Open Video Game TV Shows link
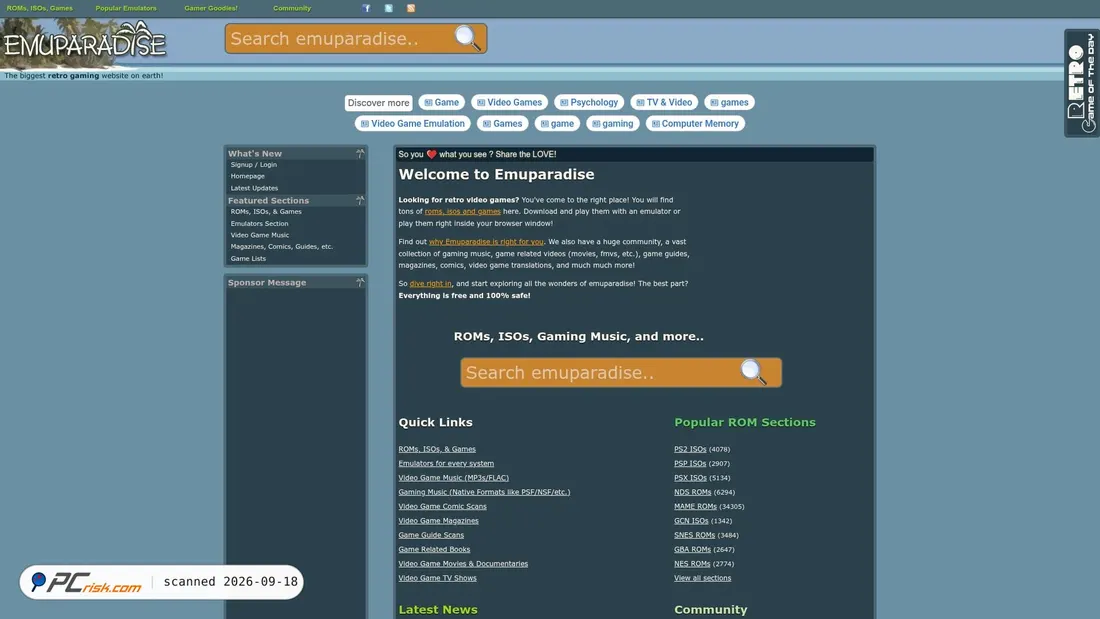Viewport: 1100px width, 619px height. point(438,578)
